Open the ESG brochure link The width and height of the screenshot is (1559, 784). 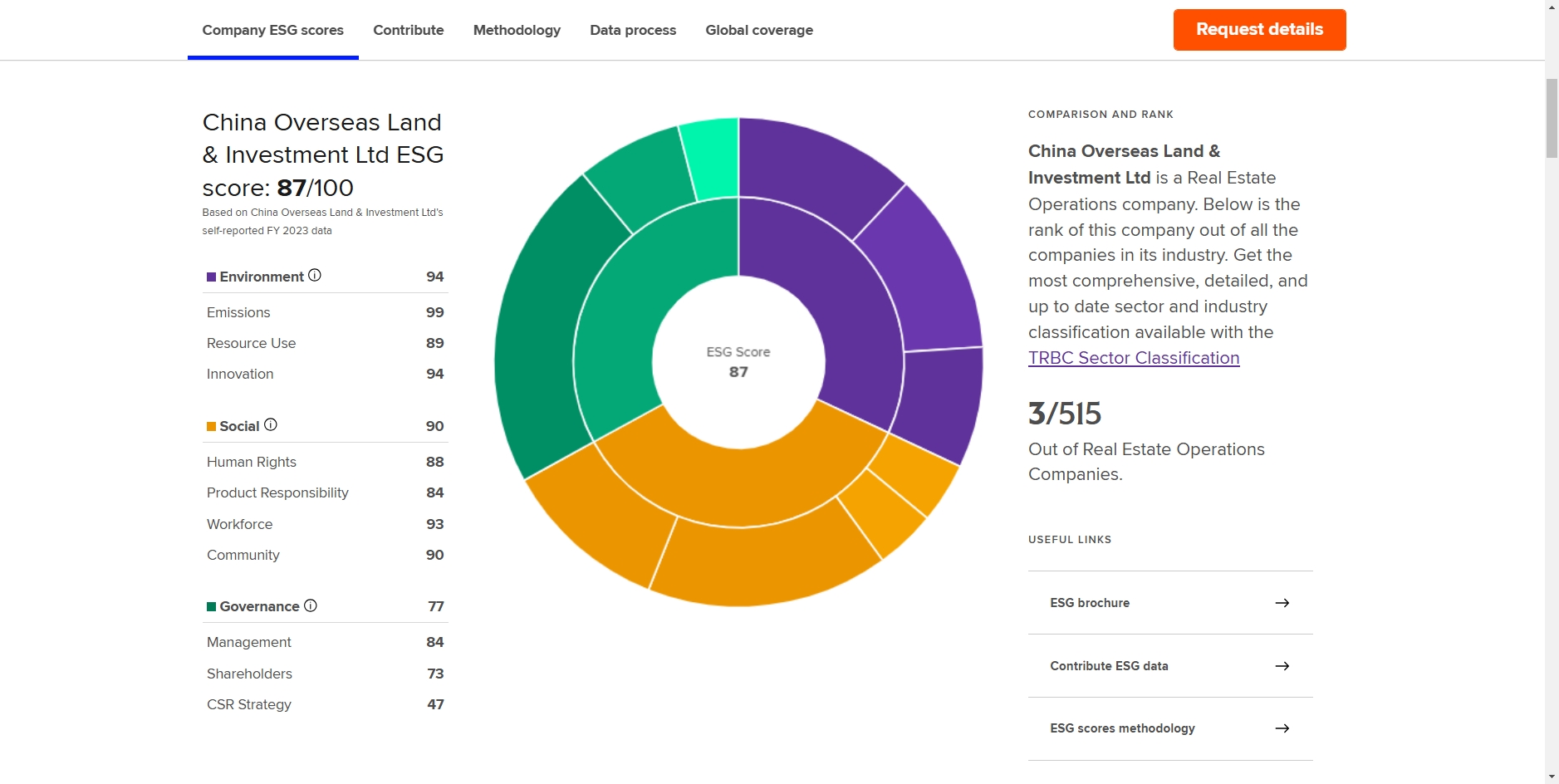point(1170,603)
